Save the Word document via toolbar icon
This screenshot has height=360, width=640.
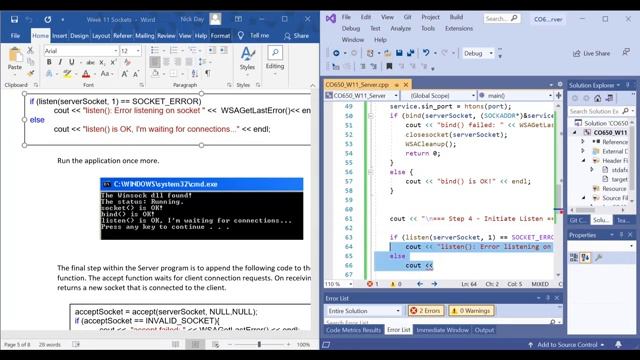[14, 20]
